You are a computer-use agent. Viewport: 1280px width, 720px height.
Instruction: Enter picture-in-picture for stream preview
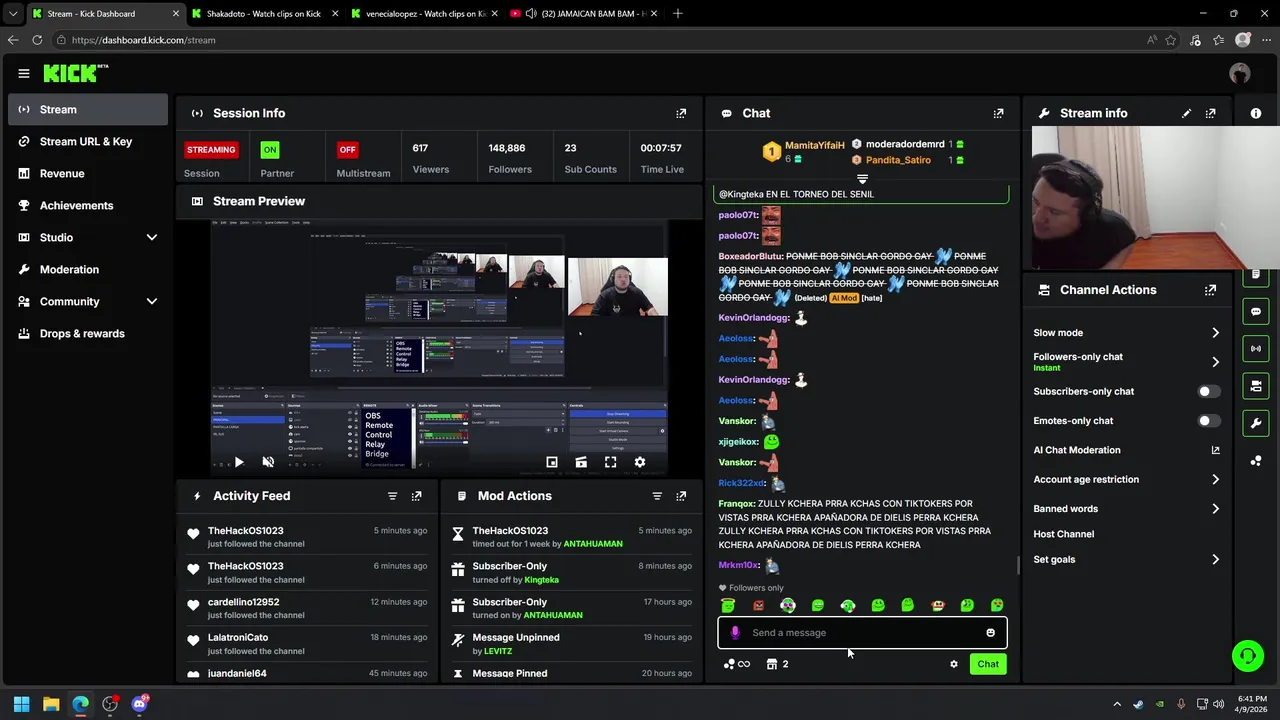click(x=551, y=462)
